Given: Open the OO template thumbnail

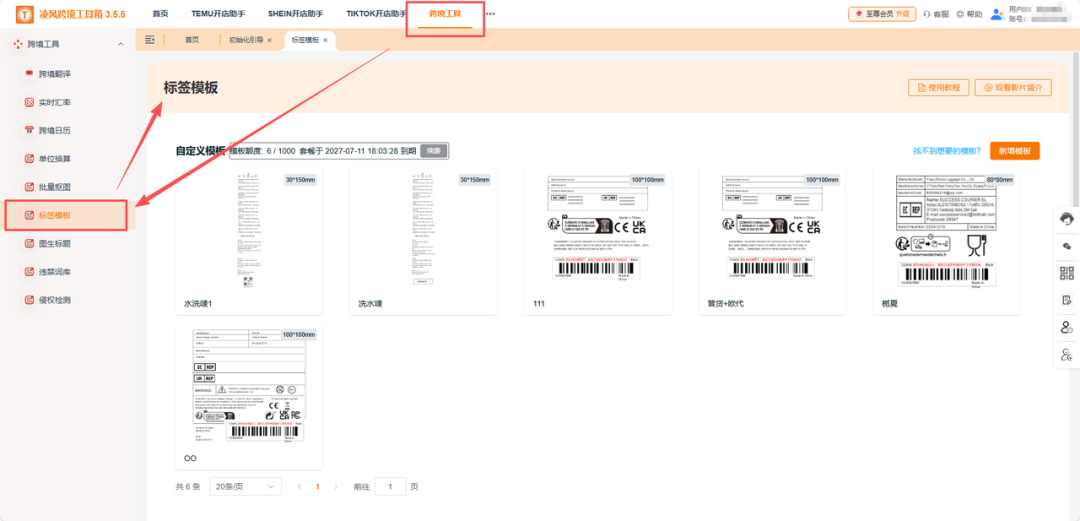Looking at the screenshot, I should click(249, 387).
